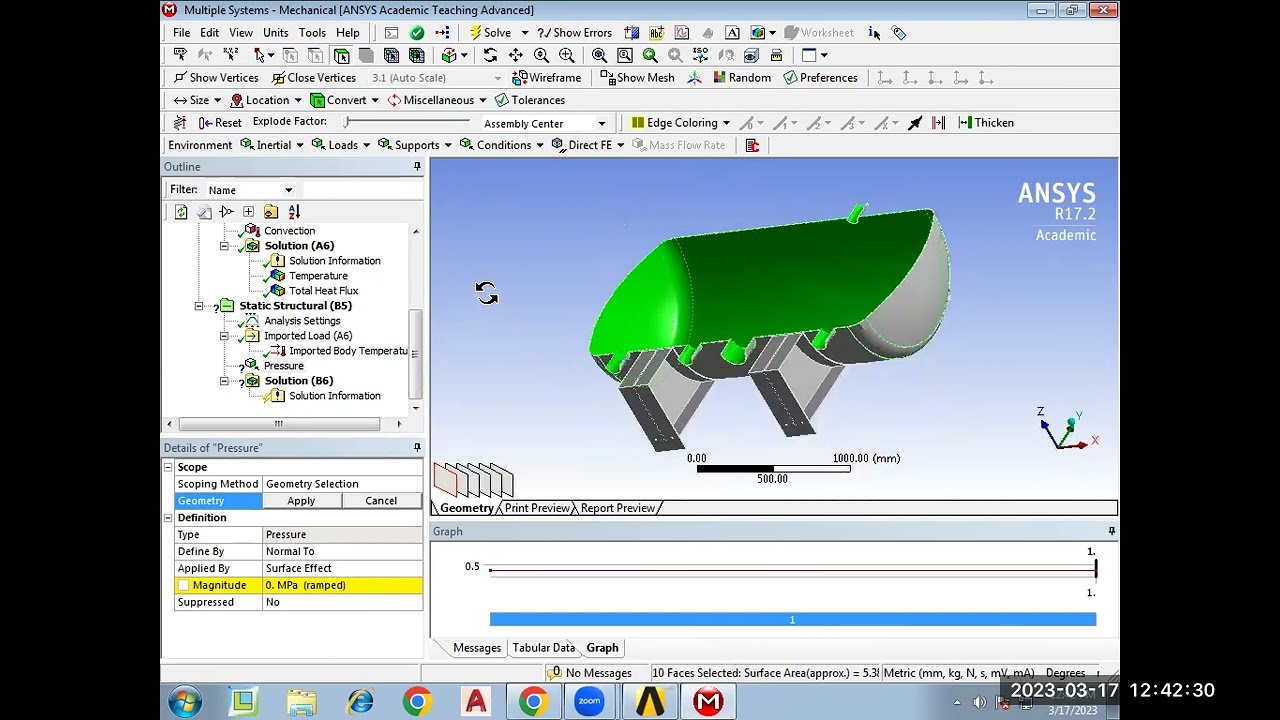Click the Refresh tree icon in Outline
The height and width of the screenshot is (720, 1280).
pos(181,212)
